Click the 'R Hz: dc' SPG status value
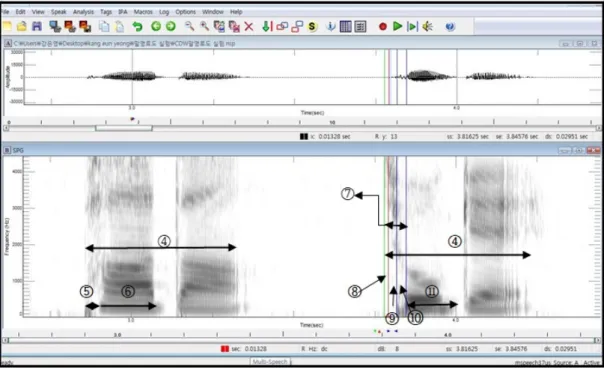This screenshot has width=604, height=370. coord(314,349)
